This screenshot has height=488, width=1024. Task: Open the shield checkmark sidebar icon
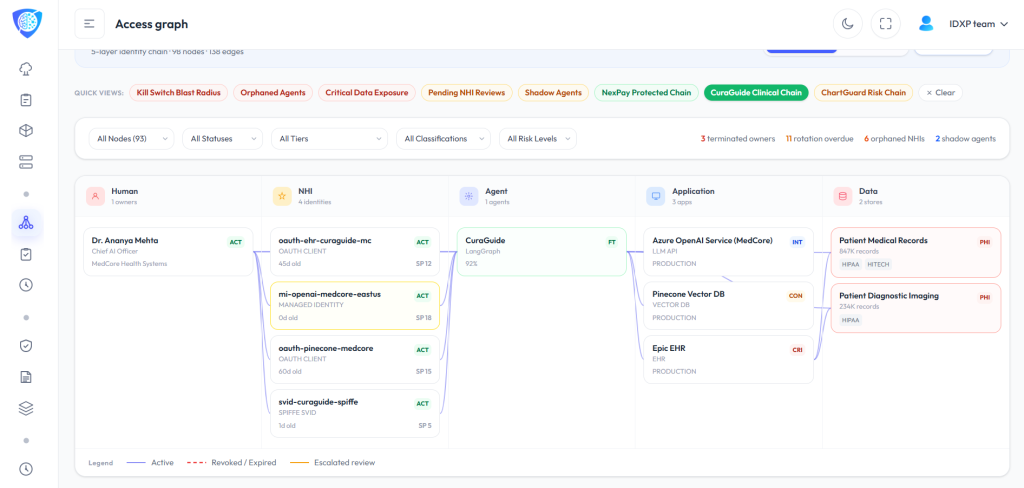26,346
